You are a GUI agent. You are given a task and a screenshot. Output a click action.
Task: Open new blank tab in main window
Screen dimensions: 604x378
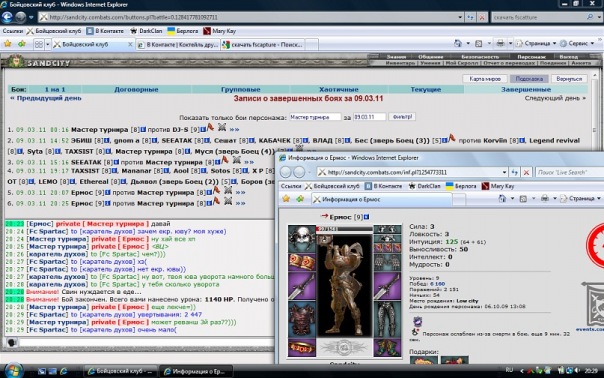[312, 45]
